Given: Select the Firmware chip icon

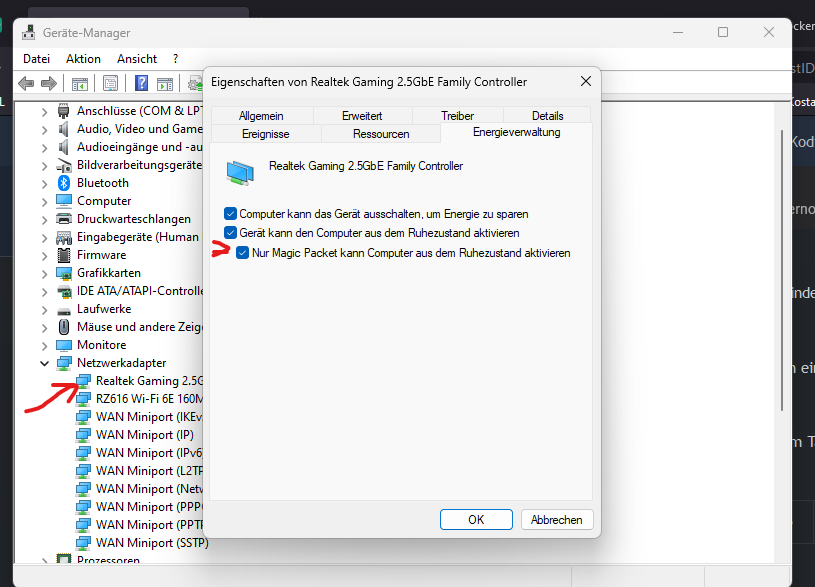Looking at the screenshot, I should (x=64, y=255).
